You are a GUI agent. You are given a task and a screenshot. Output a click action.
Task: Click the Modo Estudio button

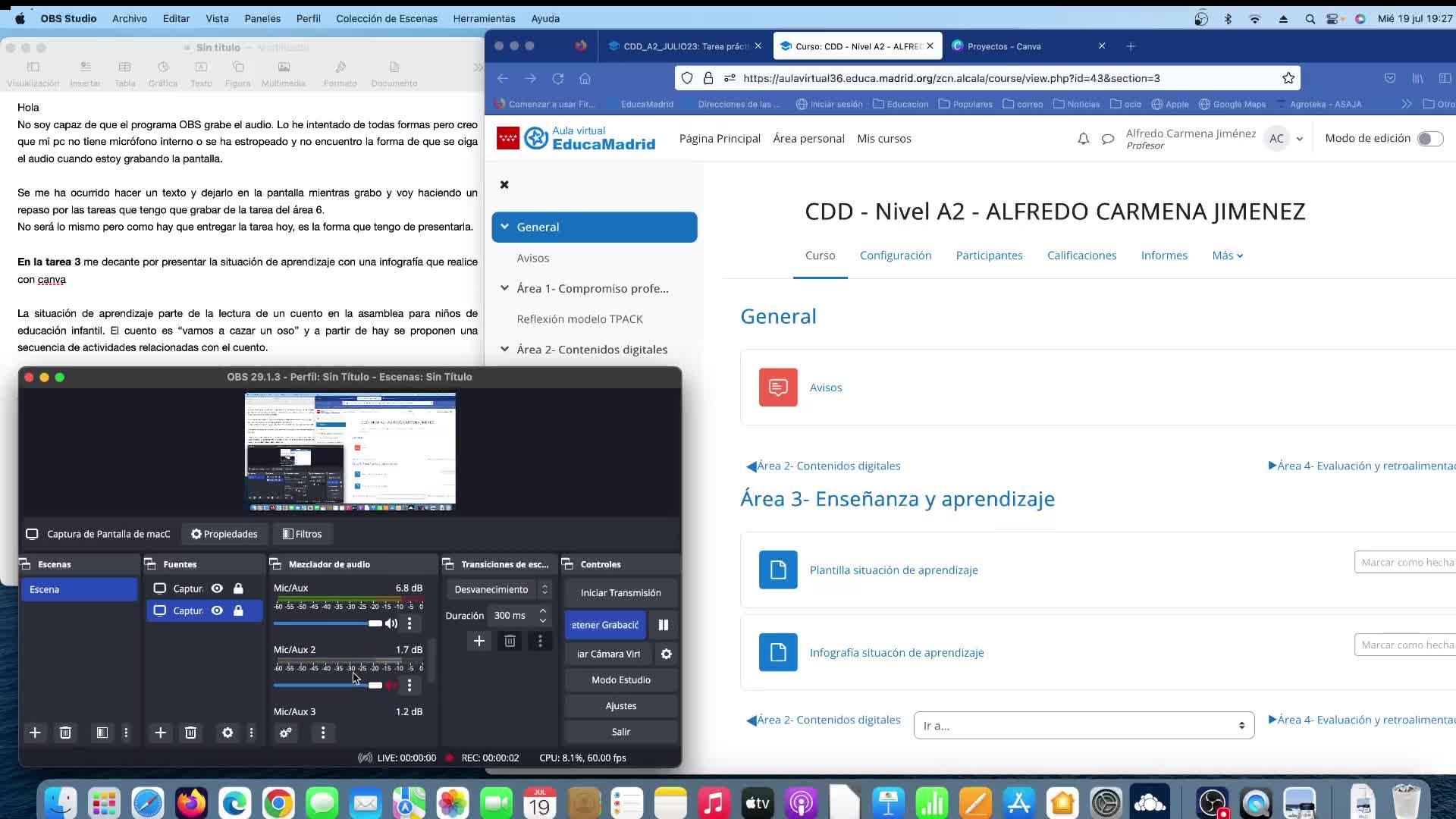[620, 679]
